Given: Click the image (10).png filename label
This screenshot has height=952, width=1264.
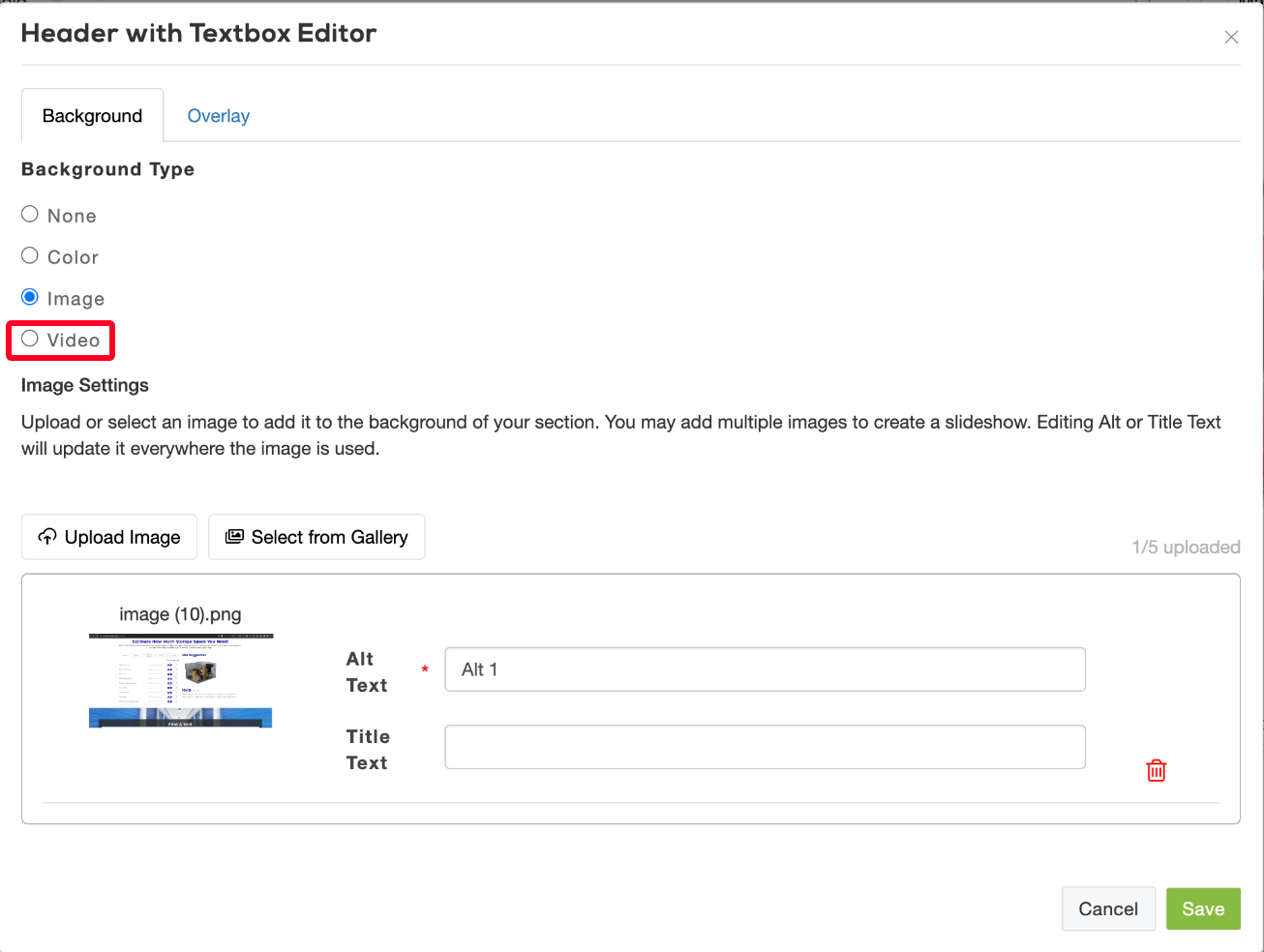Looking at the screenshot, I should pyautogui.click(x=180, y=614).
